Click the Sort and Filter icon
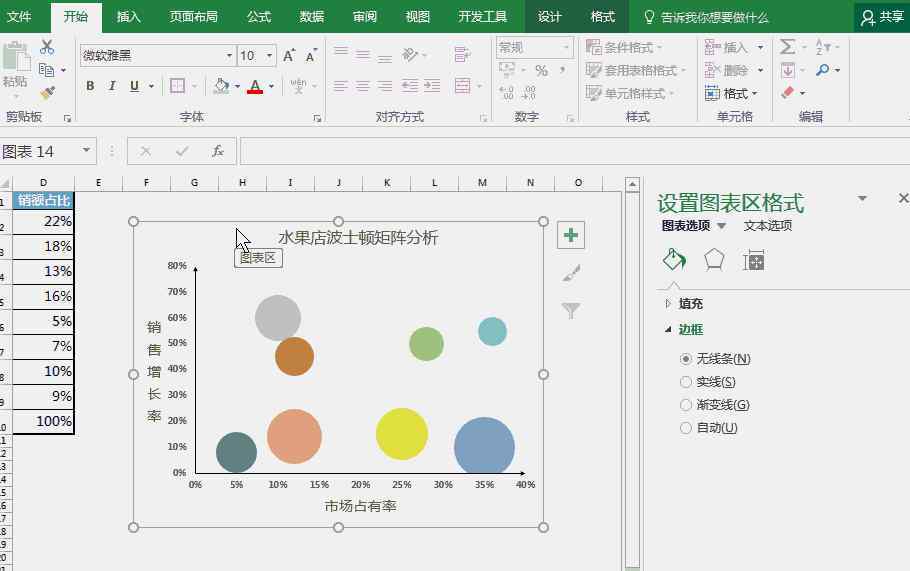 click(x=822, y=46)
